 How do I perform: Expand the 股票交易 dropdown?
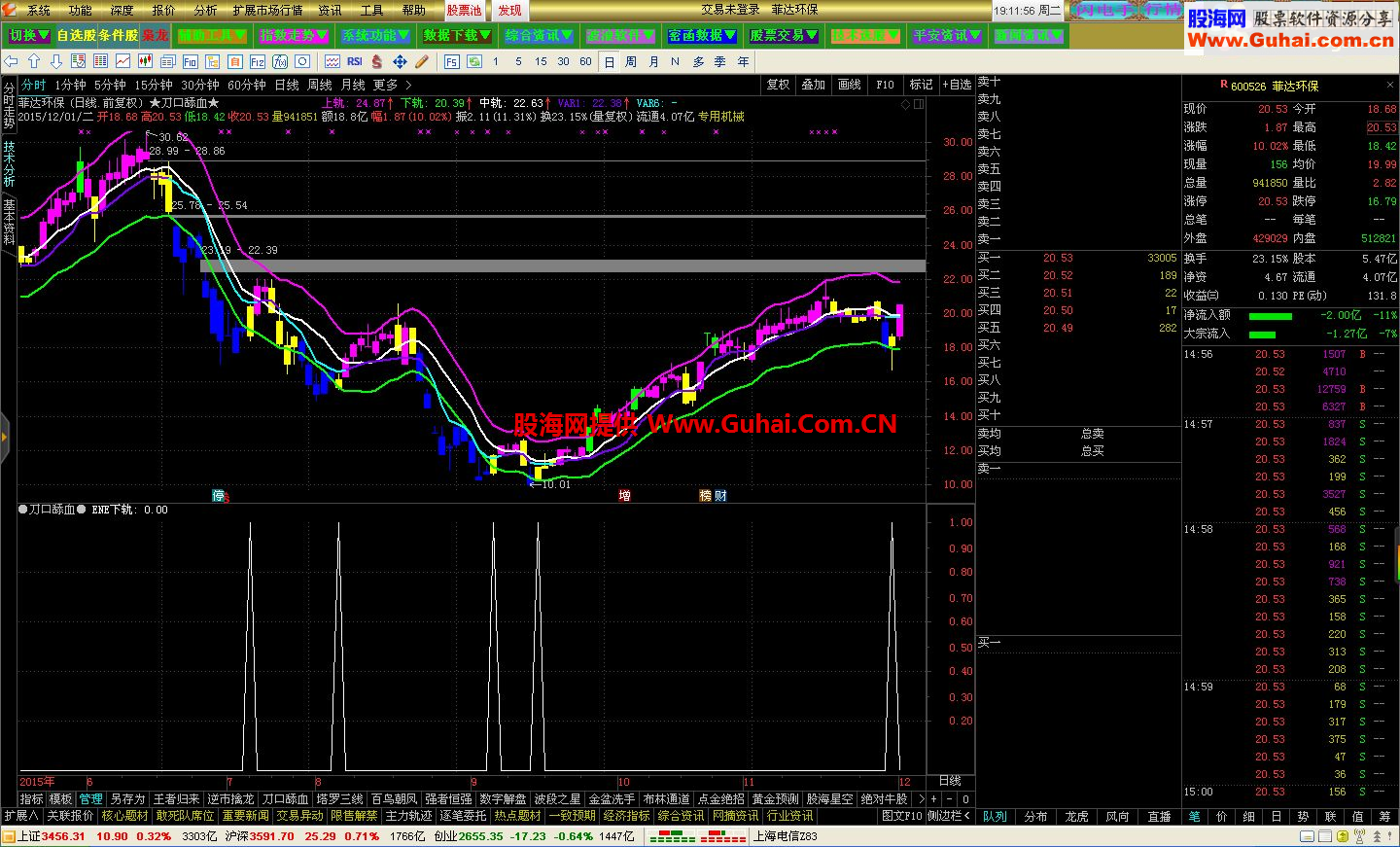(784, 36)
